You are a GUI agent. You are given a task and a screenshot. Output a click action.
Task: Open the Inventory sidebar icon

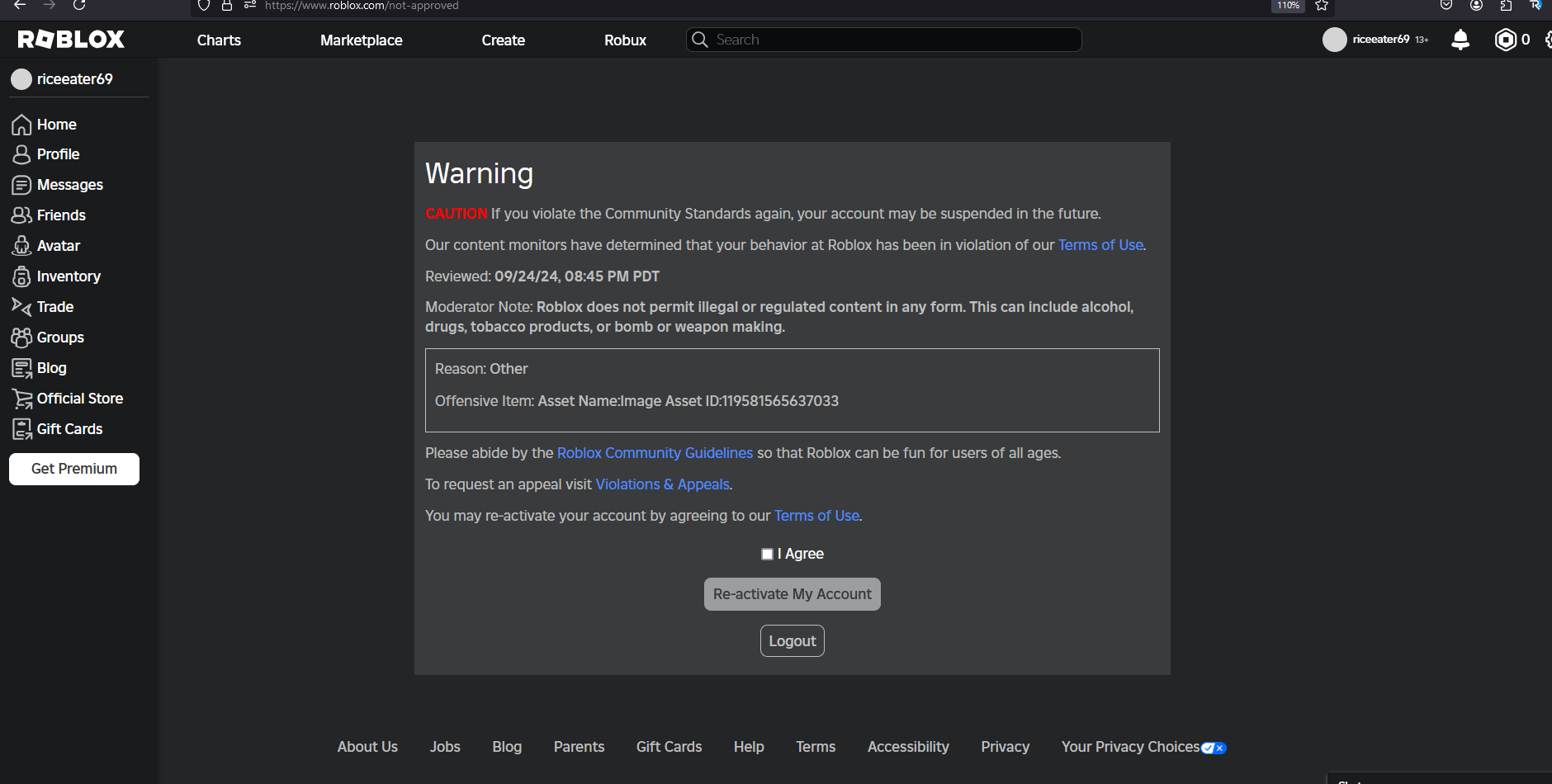(x=21, y=276)
